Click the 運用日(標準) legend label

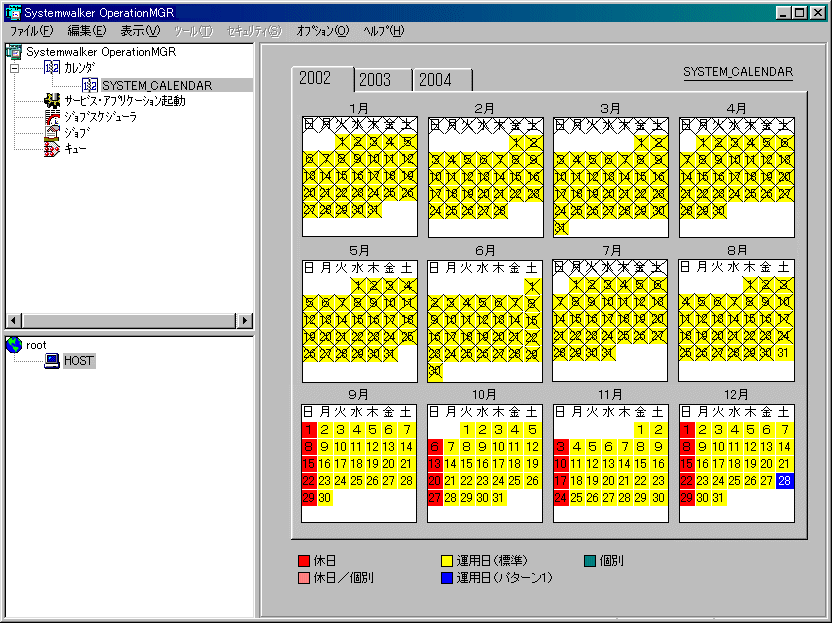click(492, 561)
